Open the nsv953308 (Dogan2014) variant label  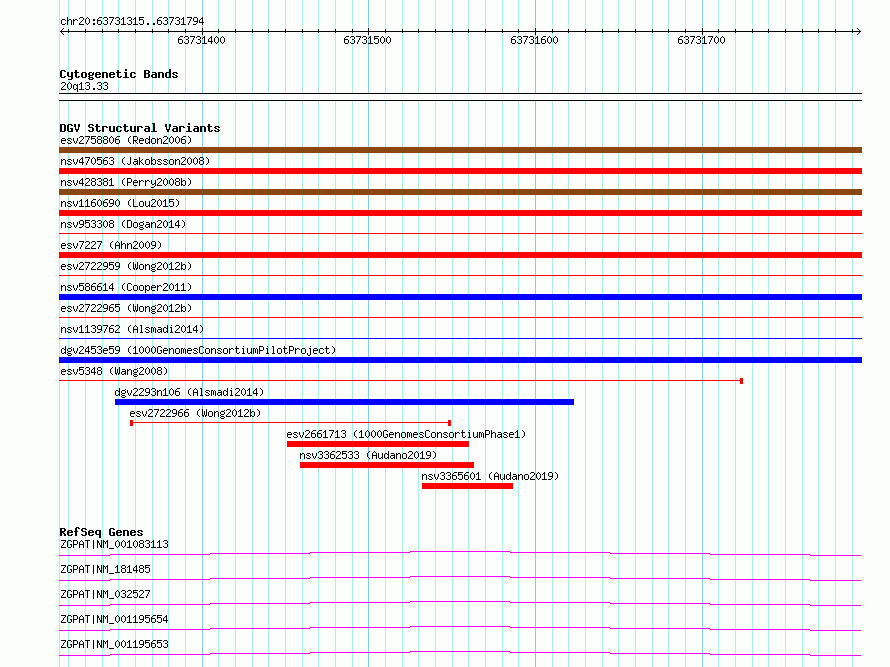[x=123, y=224]
